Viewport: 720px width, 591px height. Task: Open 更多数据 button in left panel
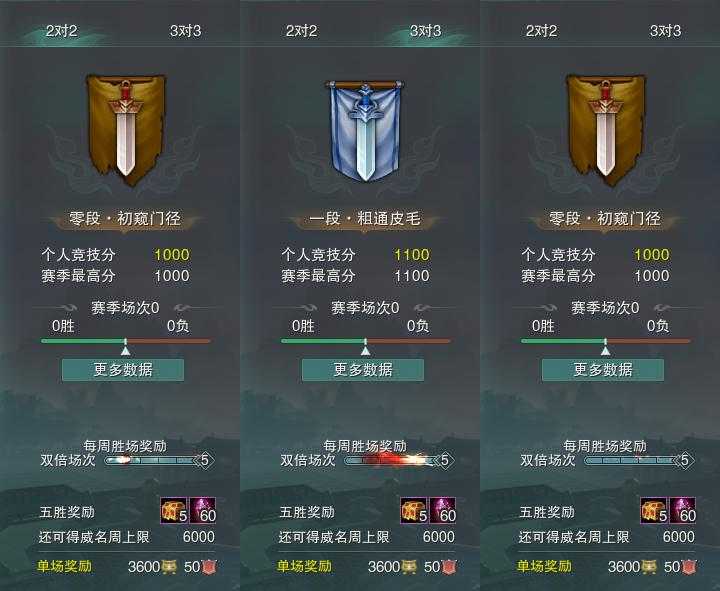pyautogui.click(x=123, y=370)
